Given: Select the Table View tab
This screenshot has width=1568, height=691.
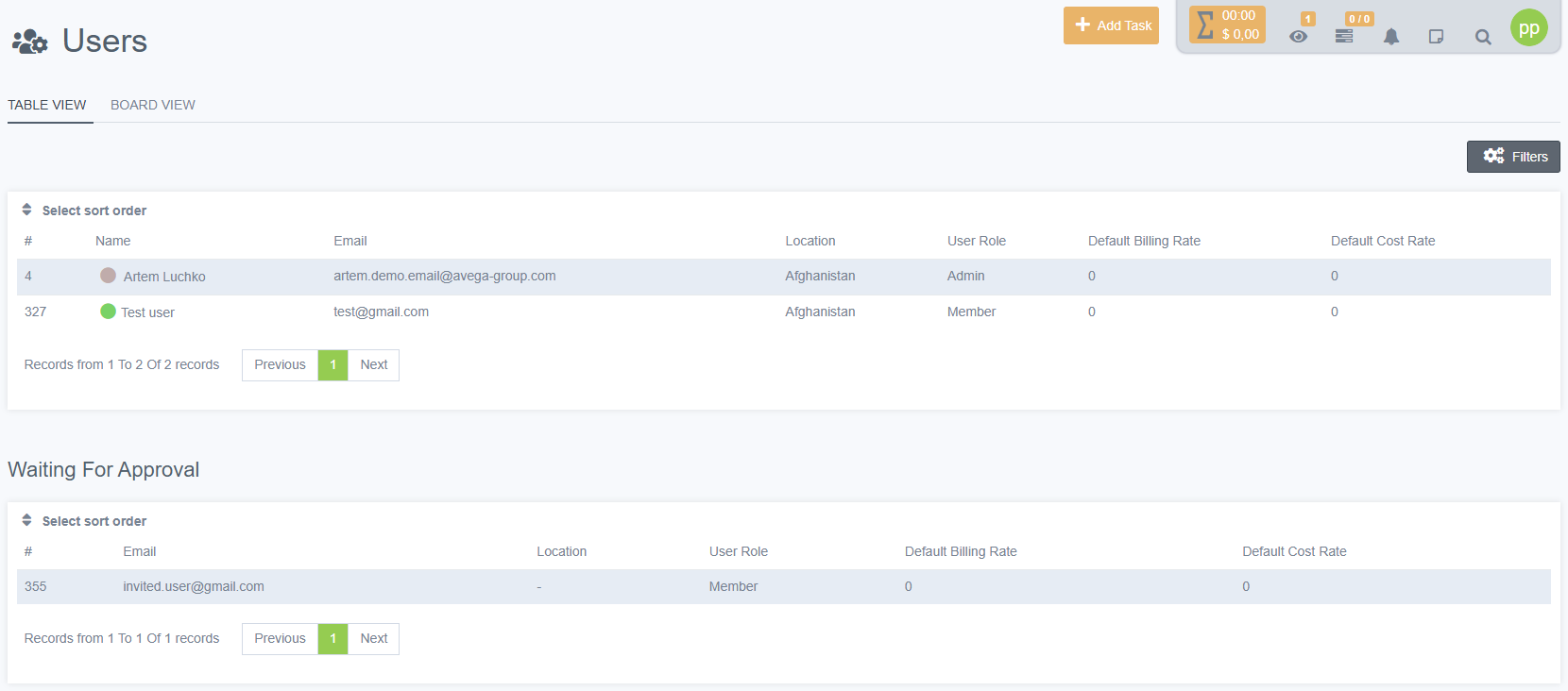Looking at the screenshot, I should pyautogui.click(x=47, y=105).
